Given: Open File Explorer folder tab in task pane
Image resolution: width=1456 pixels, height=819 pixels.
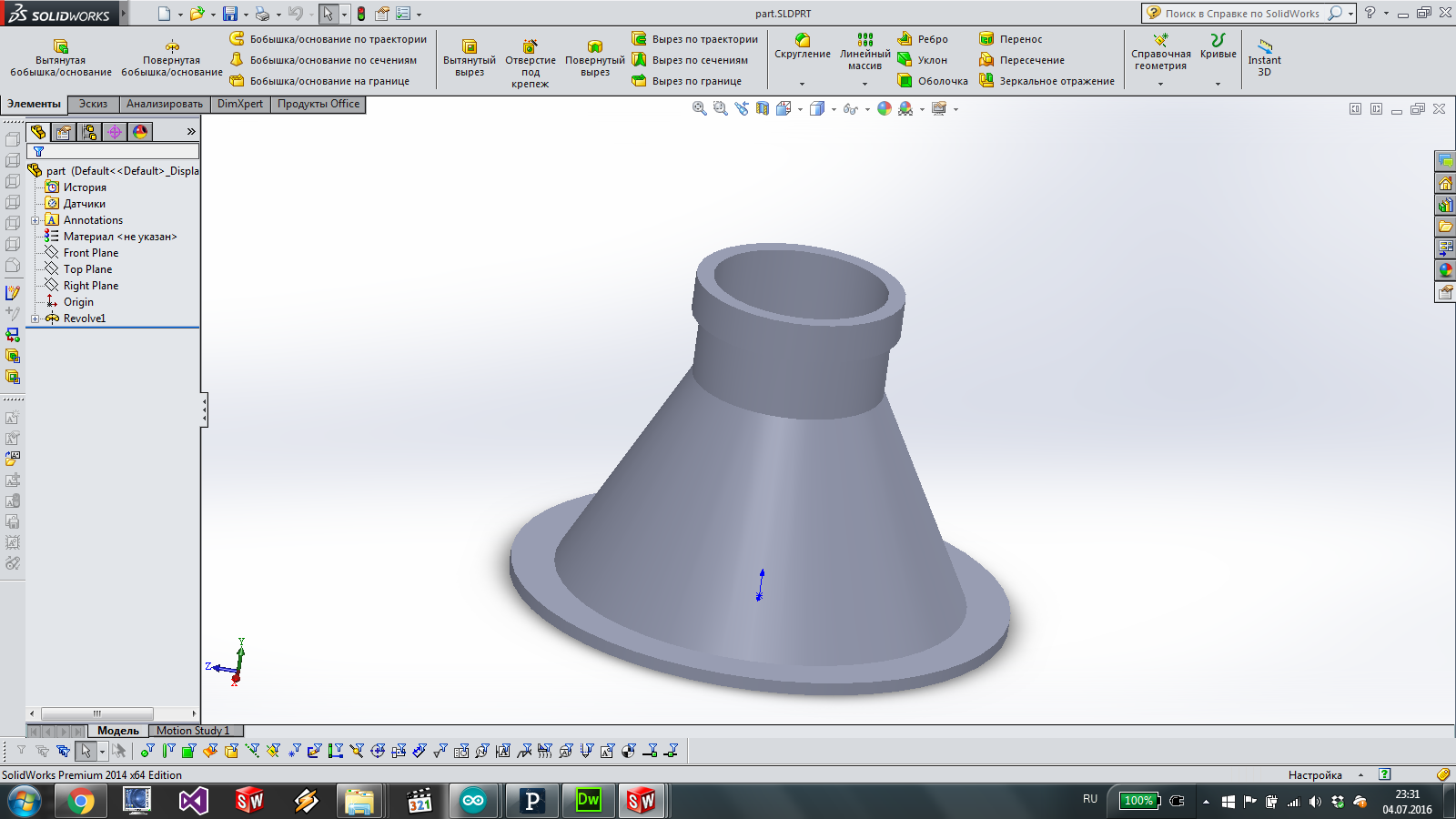Looking at the screenshot, I should pyautogui.click(x=1445, y=227).
